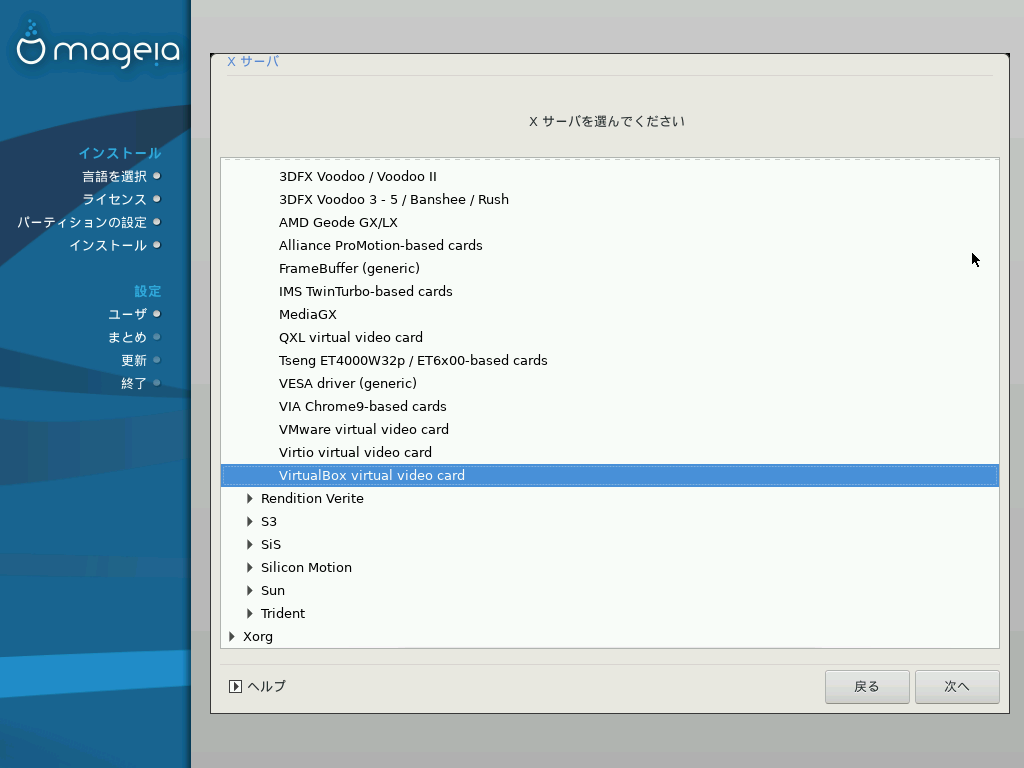The height and width of the screenshot is (768, 1024).
Task: Select VMware virtual video card
Action: pos(610,429)
